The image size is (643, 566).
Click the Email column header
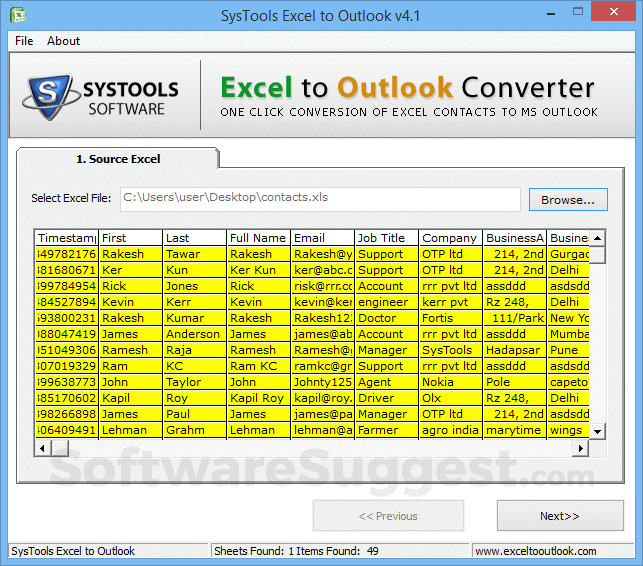click(x=322, y=238)
